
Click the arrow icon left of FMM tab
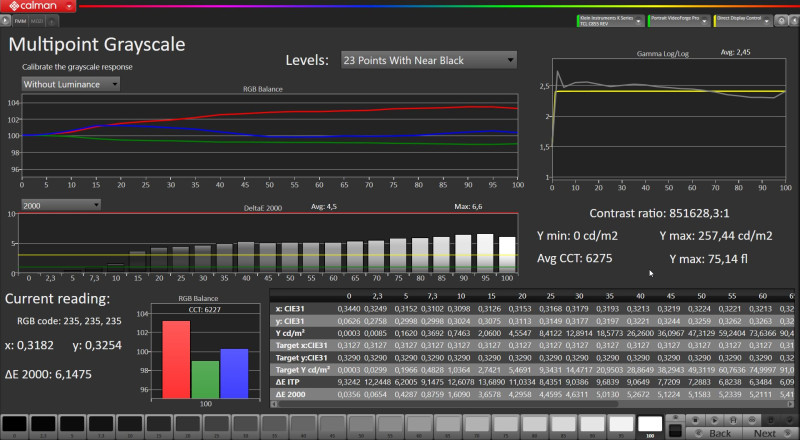(5, 21)
